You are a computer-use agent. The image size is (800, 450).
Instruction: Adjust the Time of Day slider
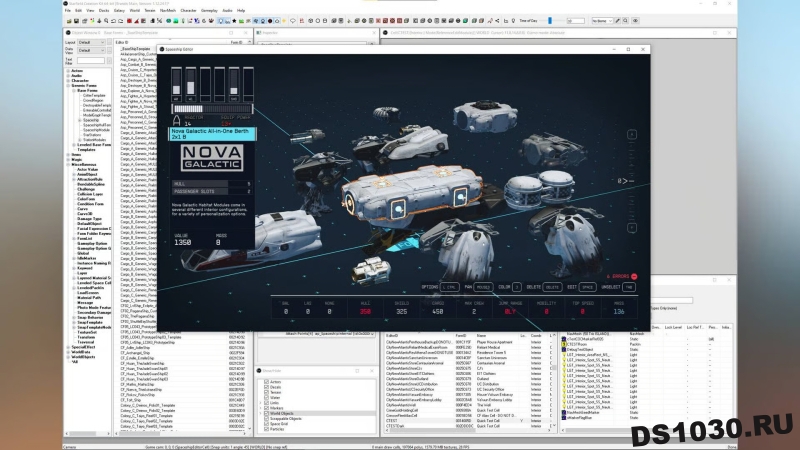click(549, 21)
